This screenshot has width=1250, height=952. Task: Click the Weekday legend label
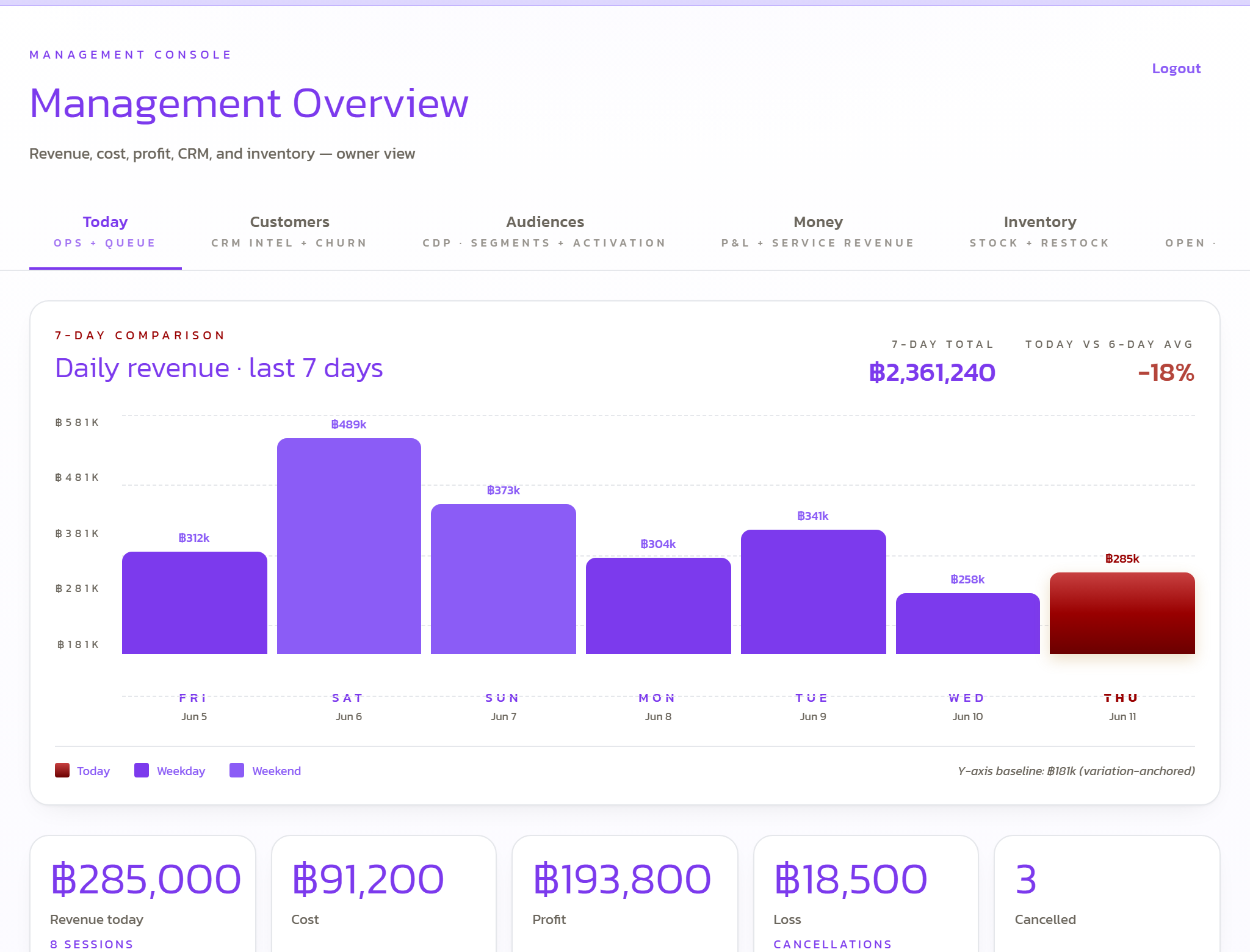[x=181, y=771]
